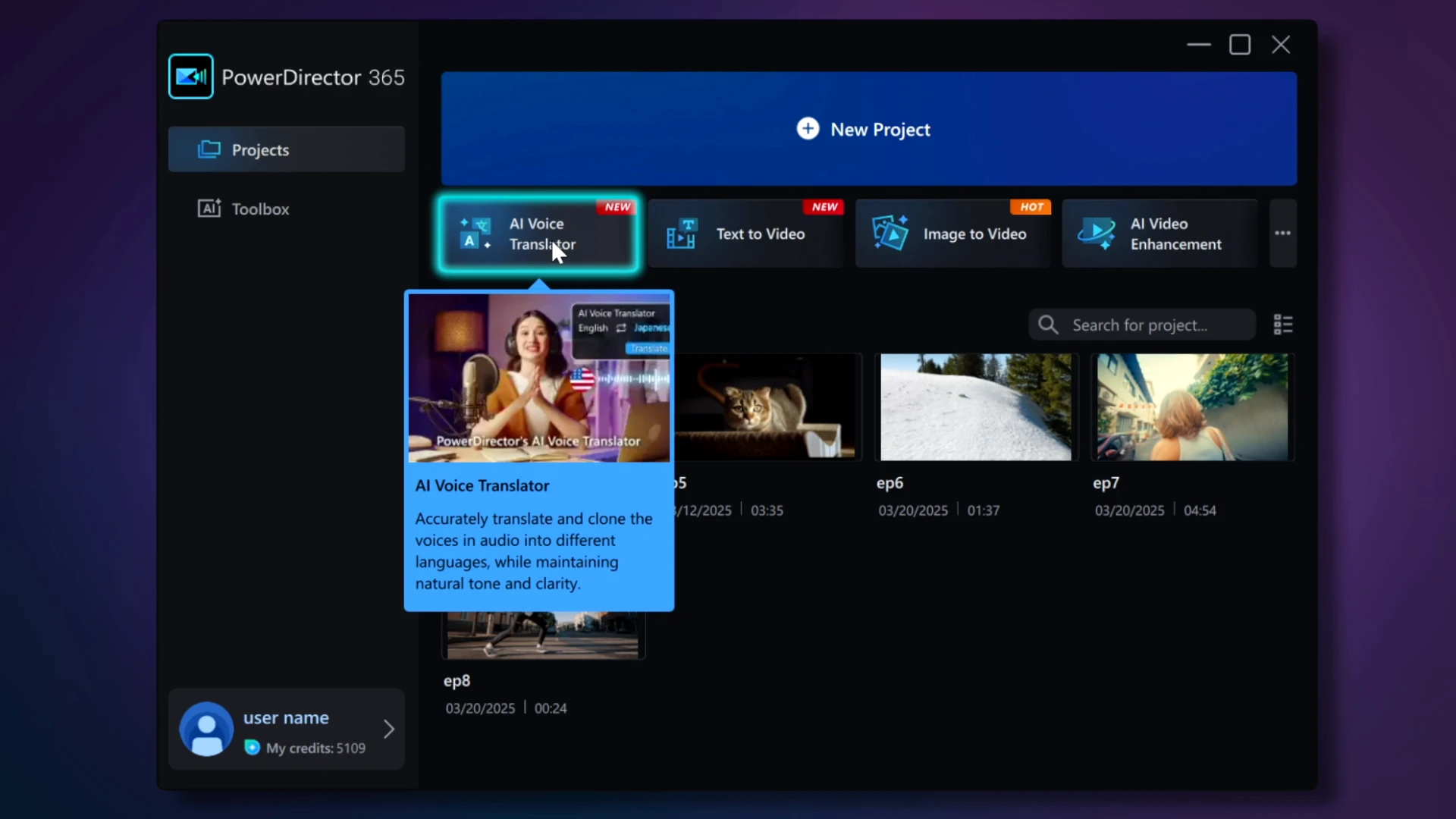
Task: Switch projects to list view
Action: point(1283,325)
